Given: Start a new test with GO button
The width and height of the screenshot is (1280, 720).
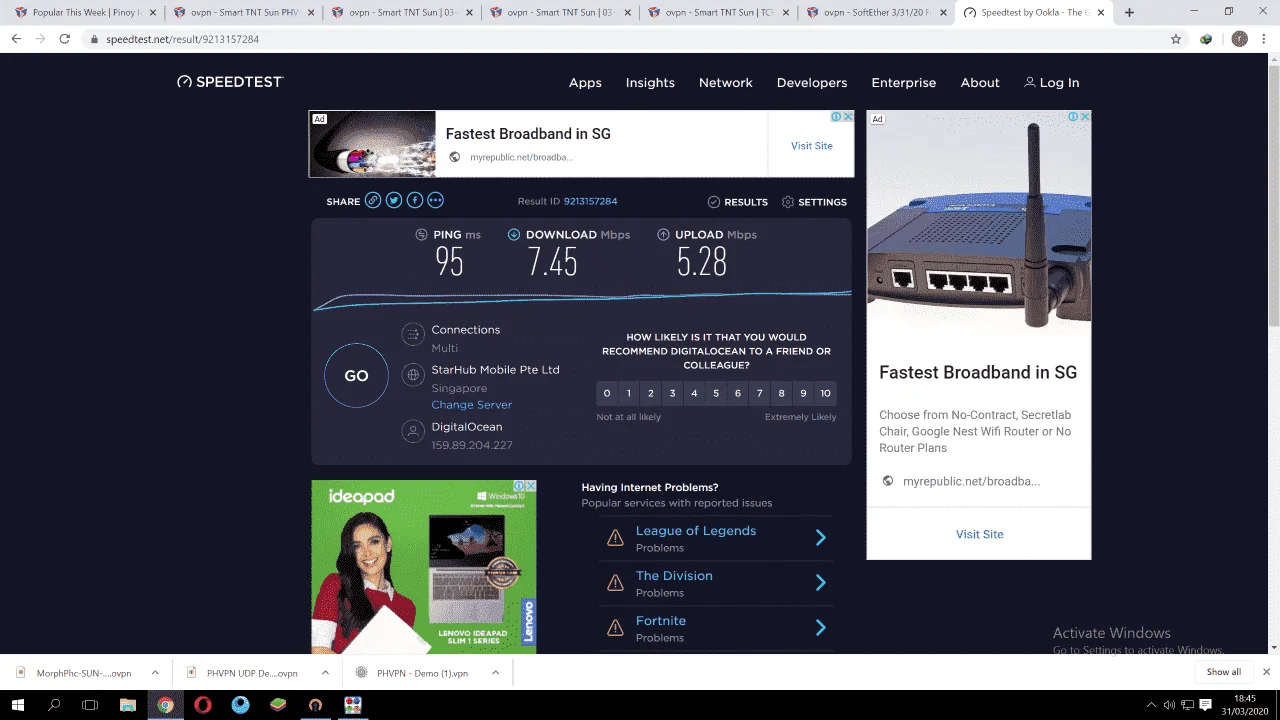Looking at the screenshot, I should (x=356, y=376).
